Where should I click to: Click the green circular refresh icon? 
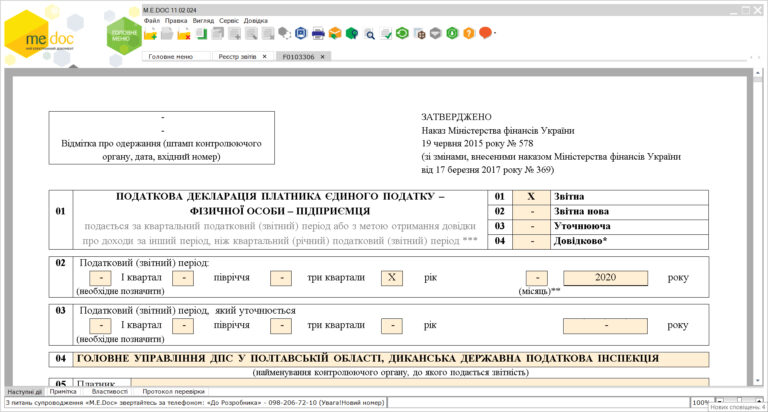coord(401,33)
